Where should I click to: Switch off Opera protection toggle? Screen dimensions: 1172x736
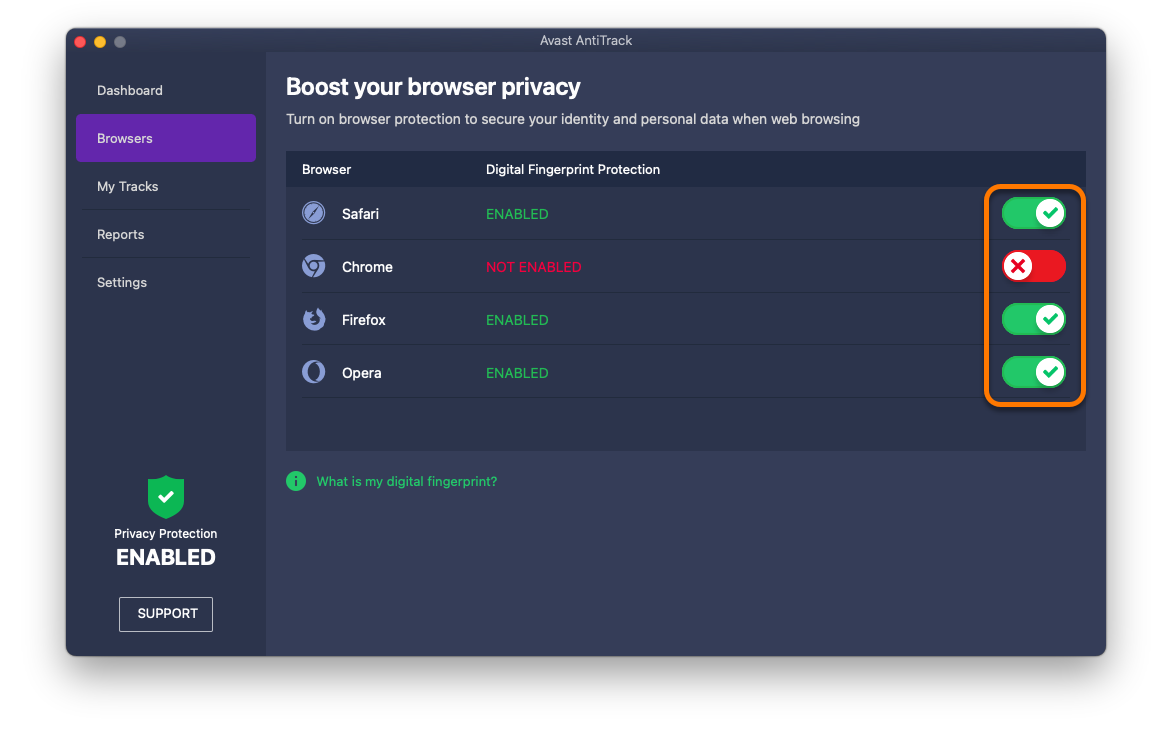point(1034,372)
